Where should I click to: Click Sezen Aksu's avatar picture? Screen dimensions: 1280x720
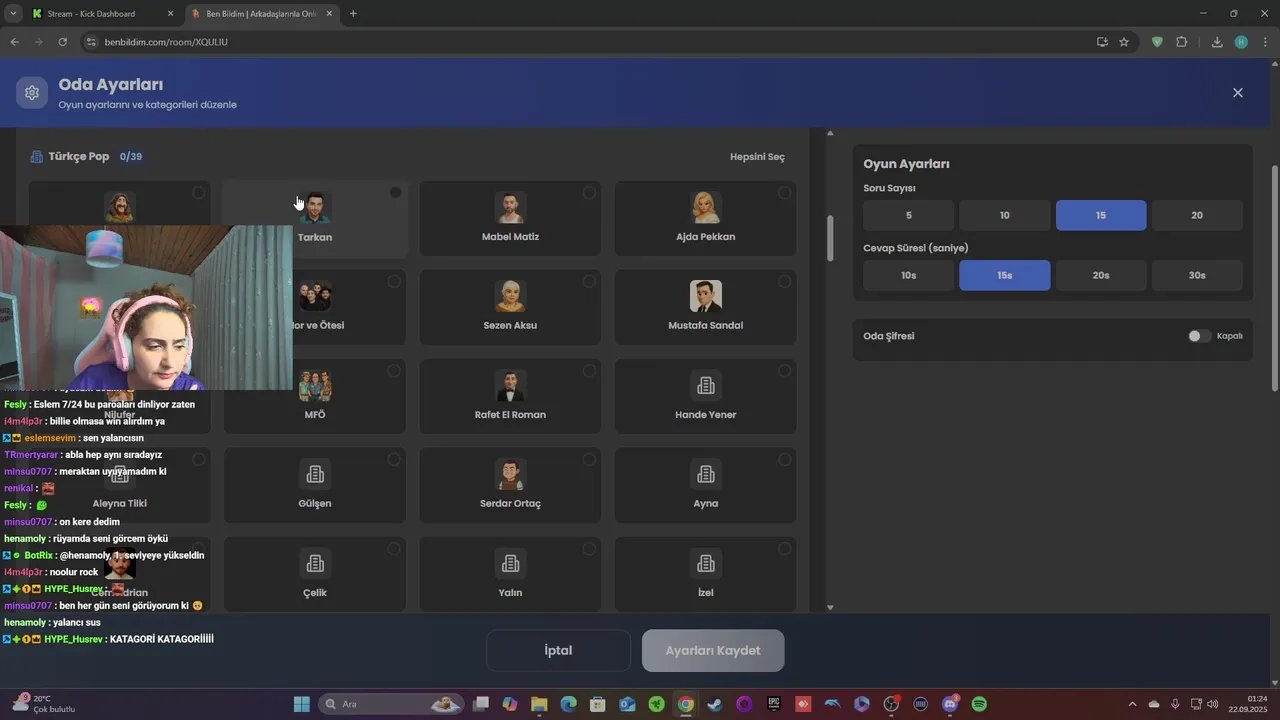510,296
